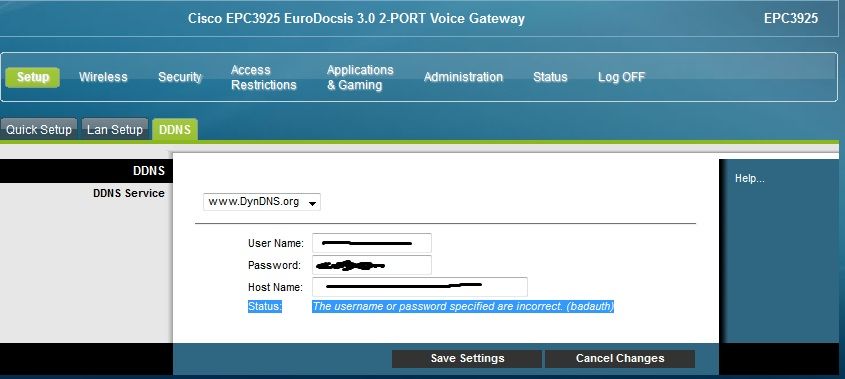The height and width of the screenshot is (379, 845).
Task: Switch to Quick Setup sub-tab
Action: click(39, 129)
